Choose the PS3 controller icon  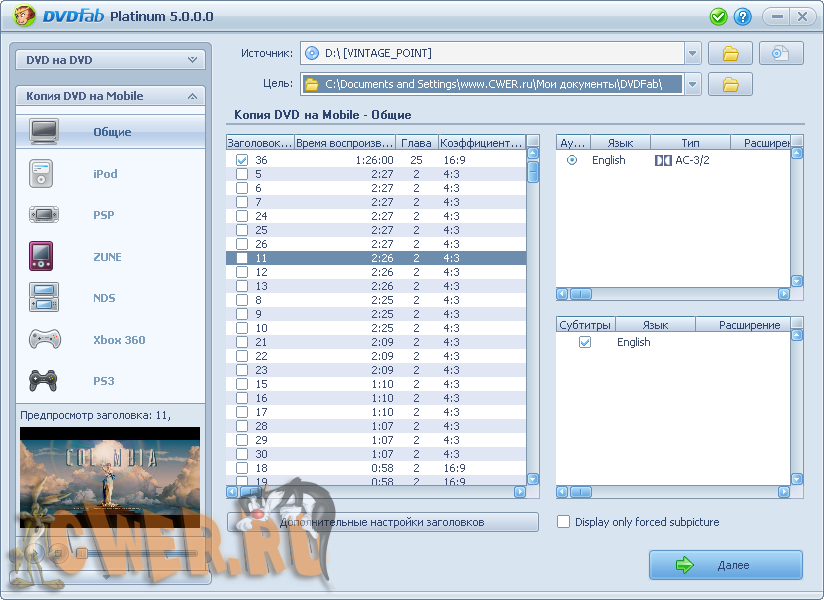tap(44, 380)
